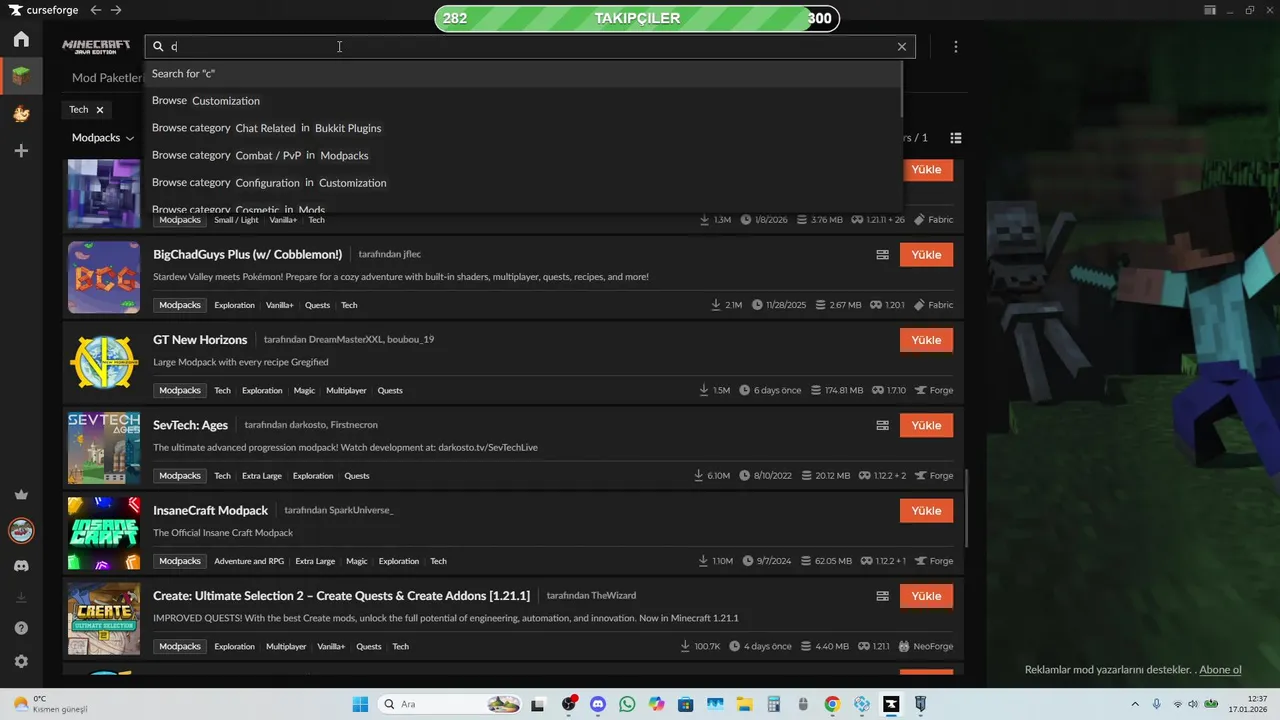This screenshot has width=1280, height=720.
Task: Click Extra Large tag on SevTech: Ages
Action: 262,476
